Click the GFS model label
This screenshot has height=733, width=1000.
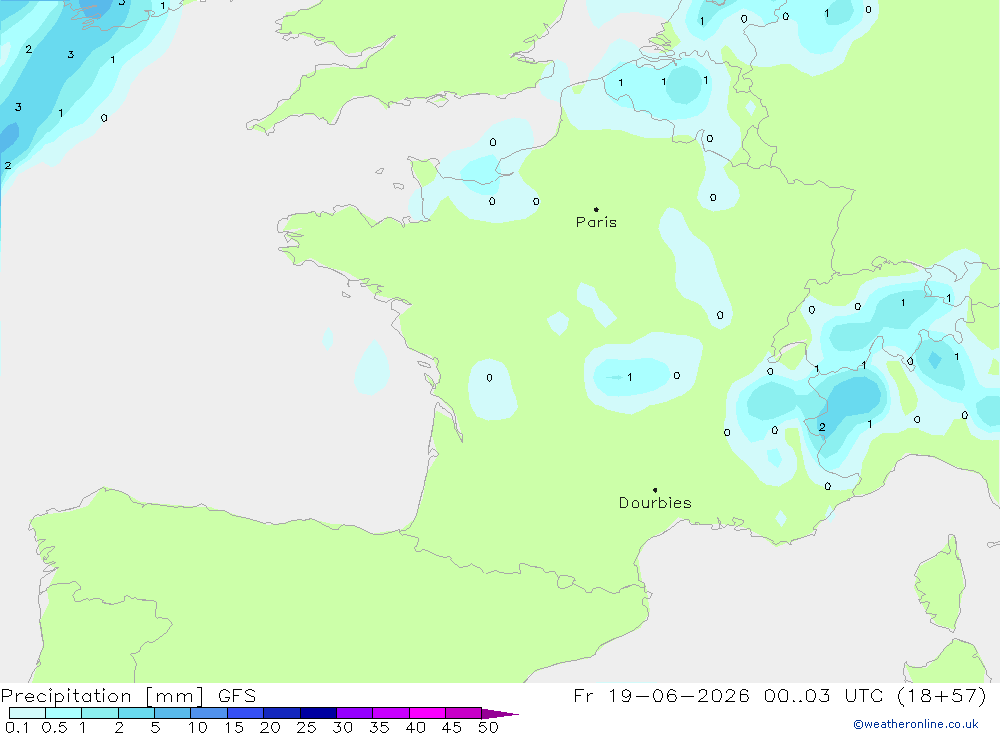click(x=237, y=696)
